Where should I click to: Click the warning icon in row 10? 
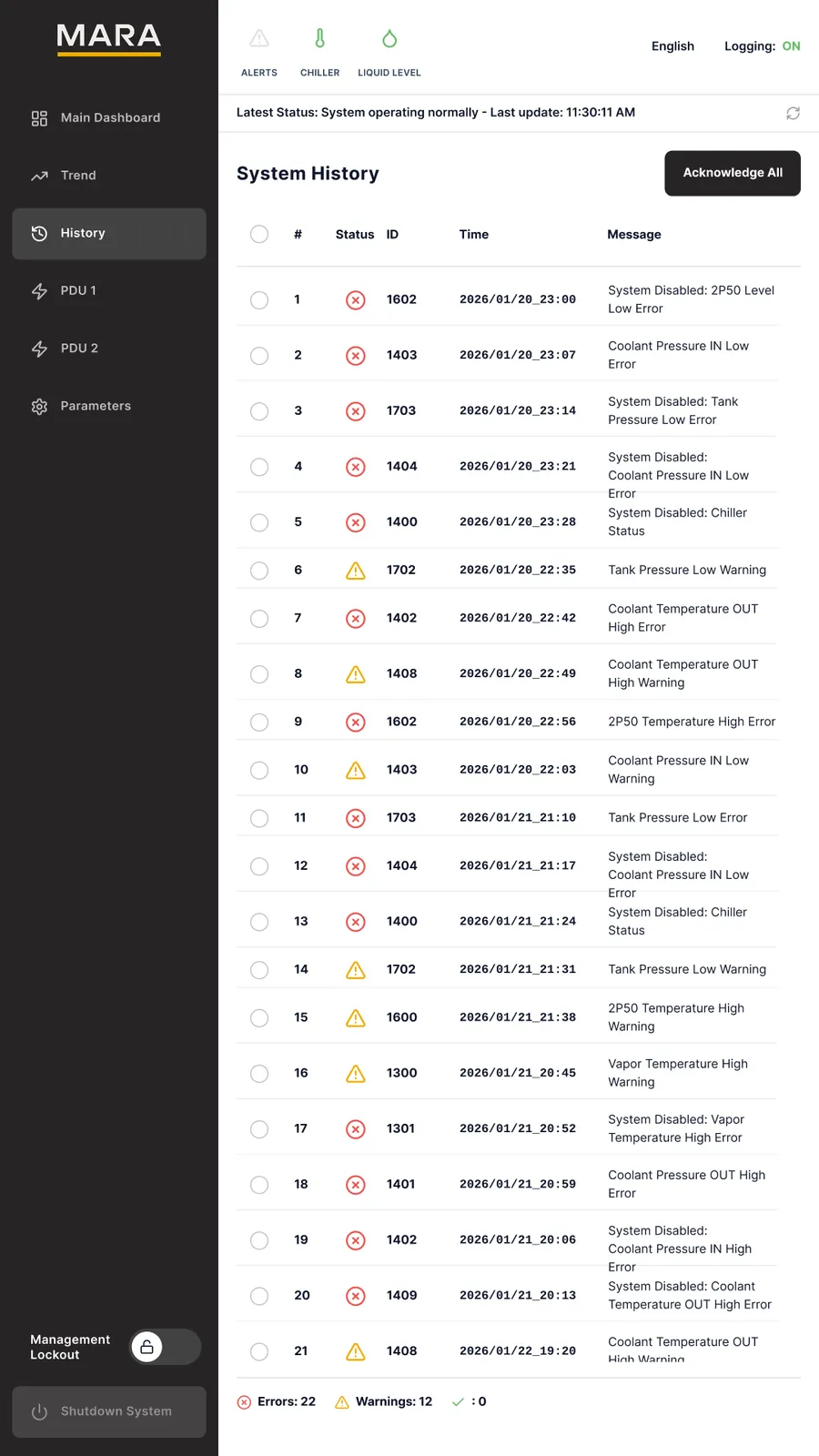pos(356,771)
